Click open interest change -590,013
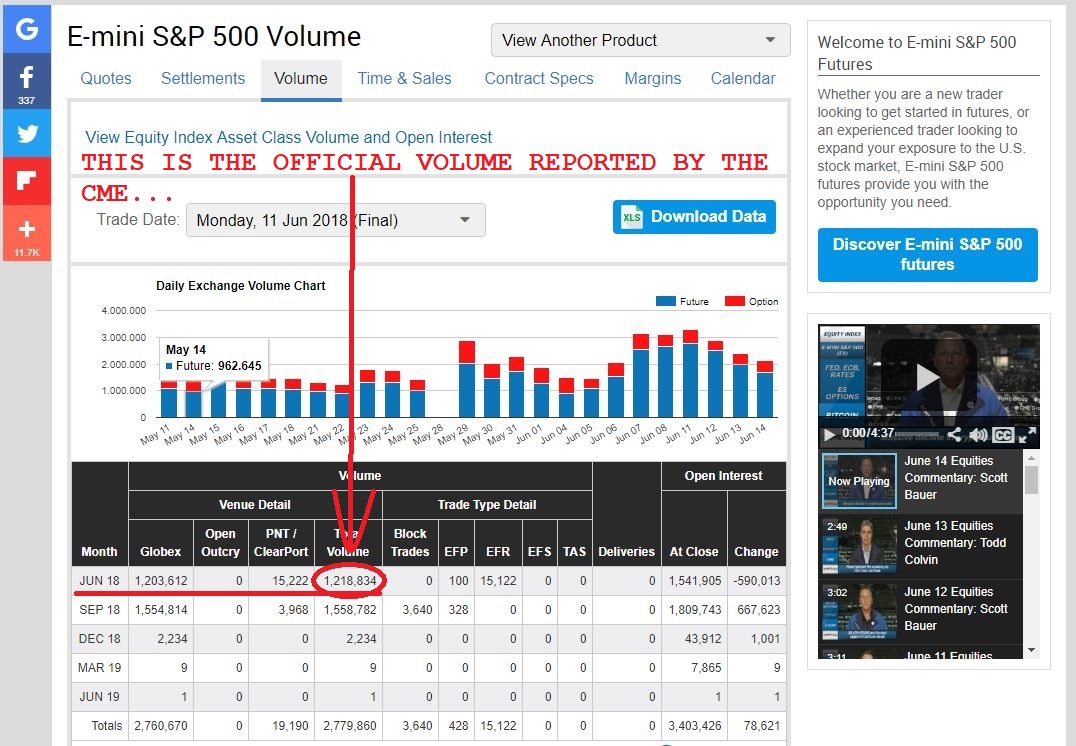The image size is (1076, 746). point(757,581)
